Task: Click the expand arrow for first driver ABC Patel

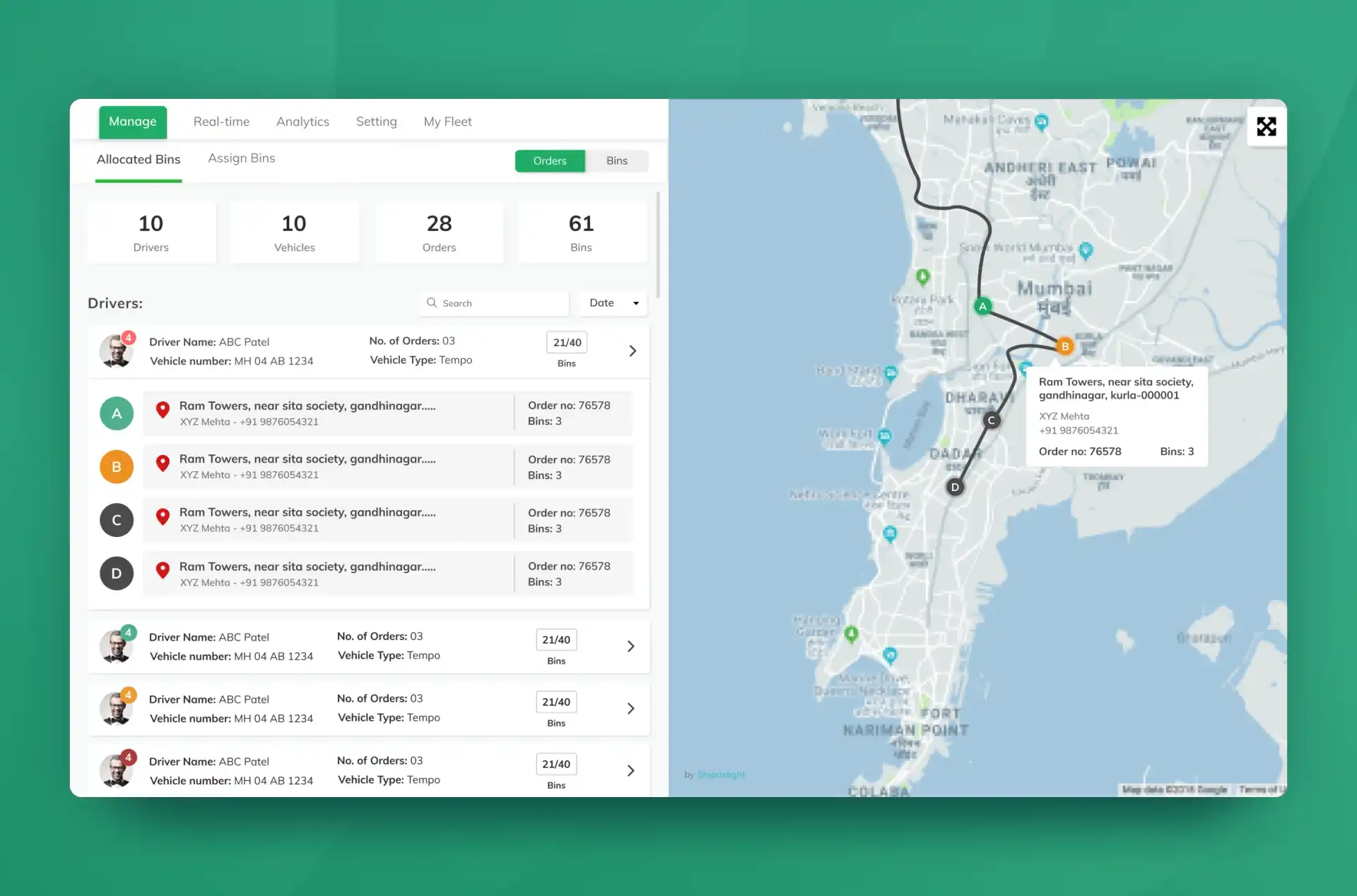Action: coord(631,350)
